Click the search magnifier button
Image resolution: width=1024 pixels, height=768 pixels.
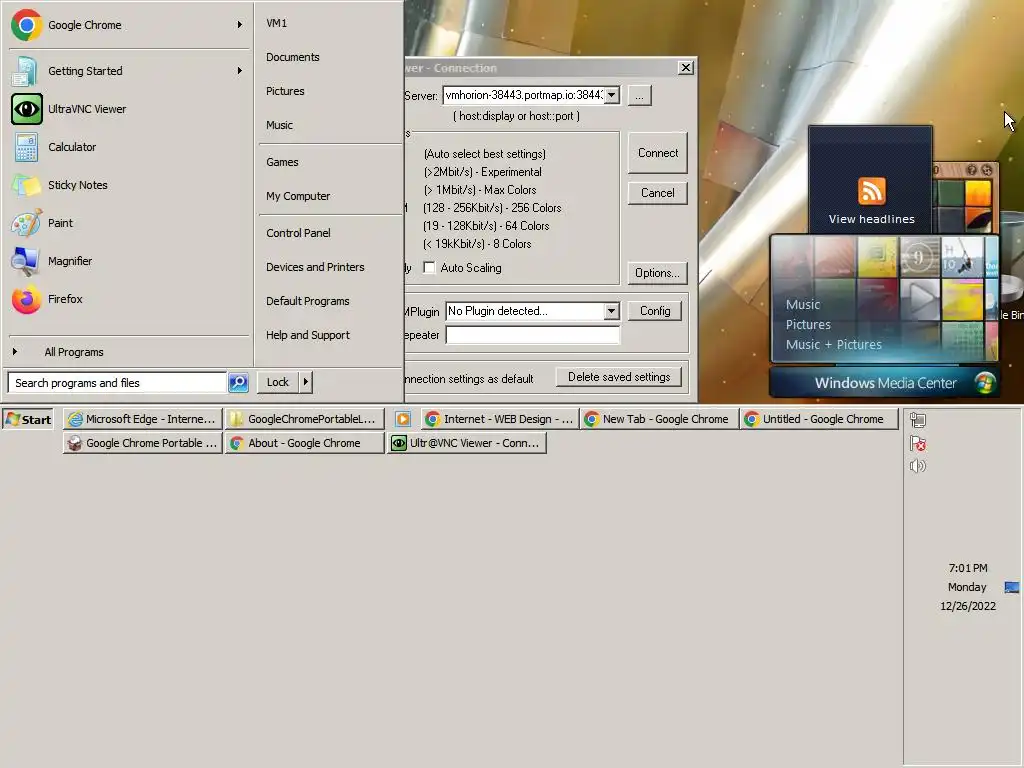pyautogui.click(x=238, y=383)
